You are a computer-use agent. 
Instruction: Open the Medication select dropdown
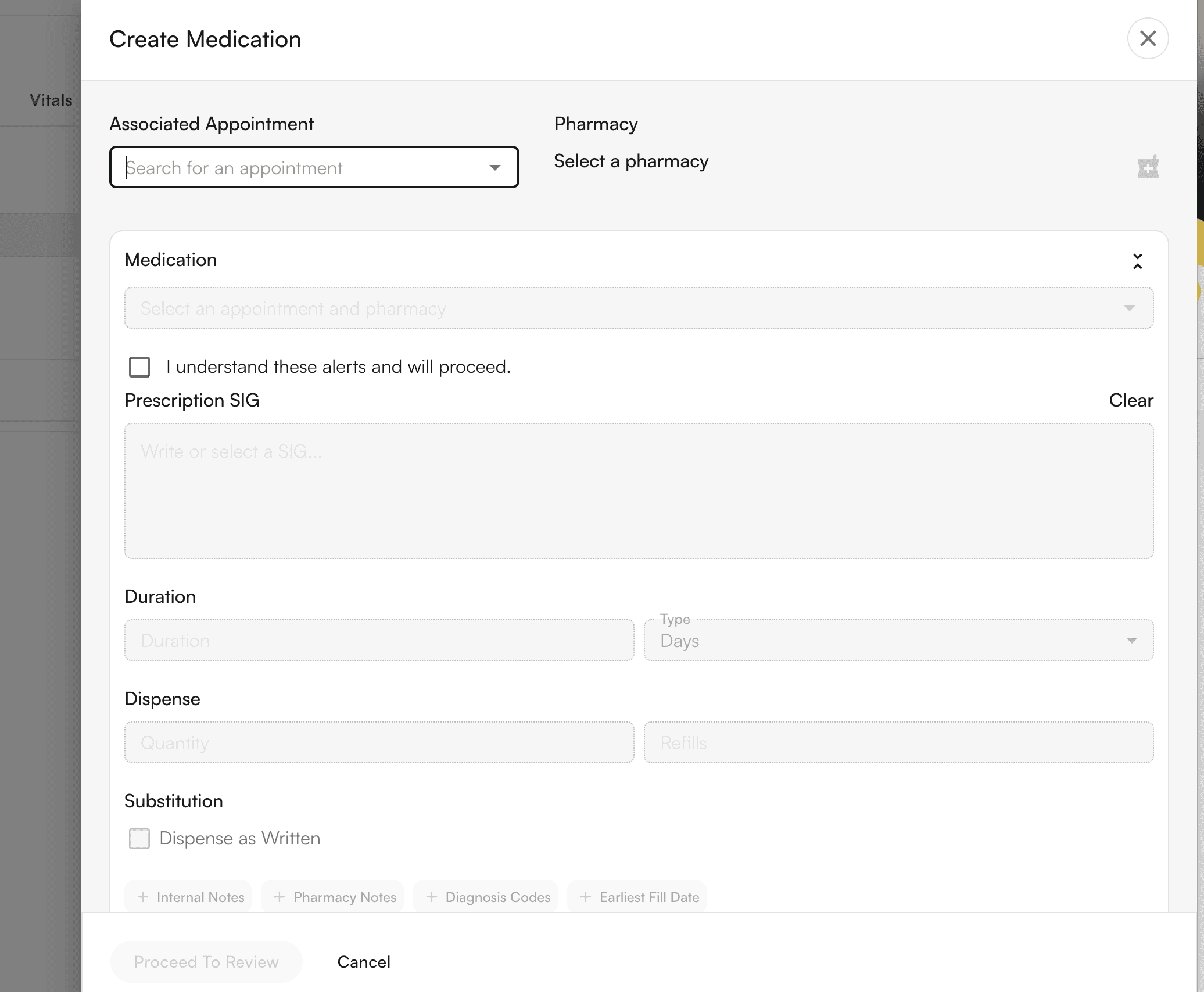coord(638,308)
